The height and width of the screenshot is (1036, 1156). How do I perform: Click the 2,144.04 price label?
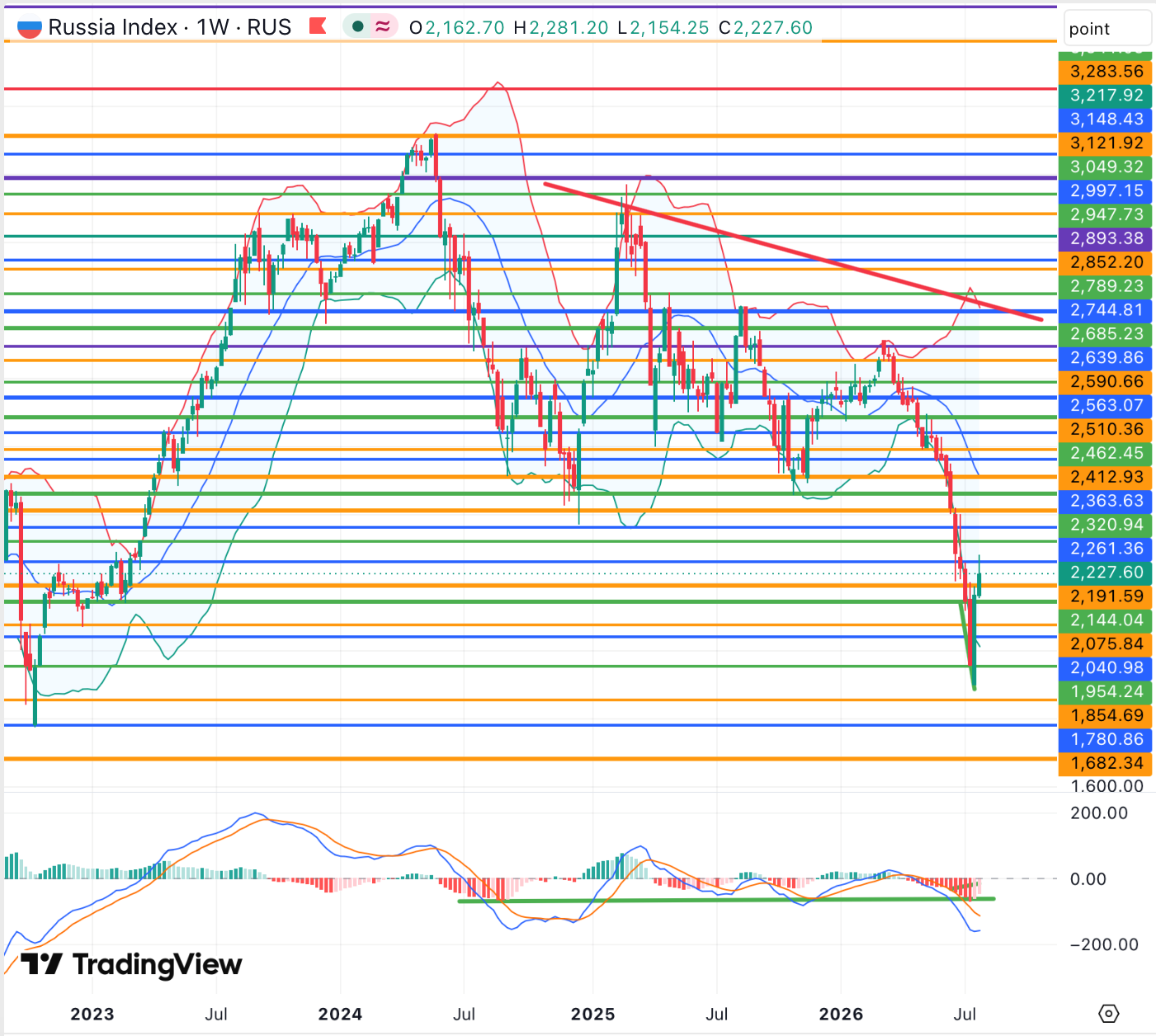(1106, 620)
